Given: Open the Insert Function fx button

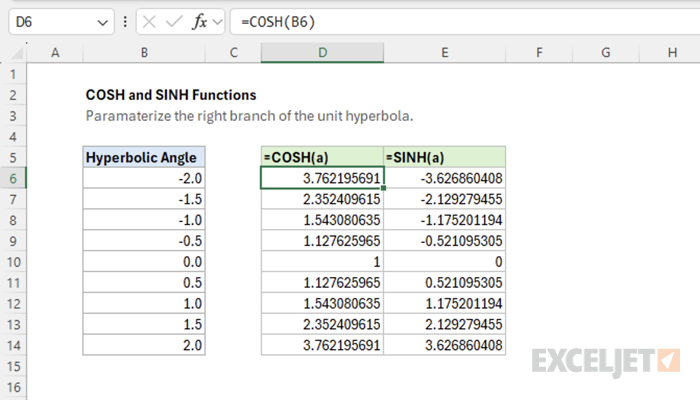Looking at the screenshot, I should click(199, 21).
